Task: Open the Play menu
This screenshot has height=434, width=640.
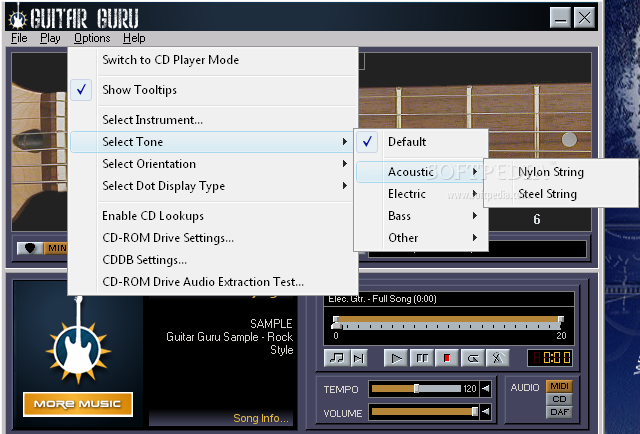Action: 50,38
